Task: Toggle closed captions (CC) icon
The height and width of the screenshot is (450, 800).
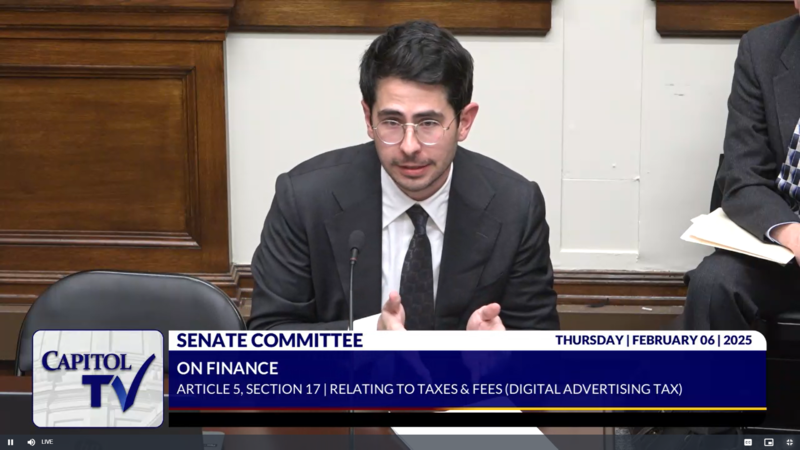Action: point(748,442)
